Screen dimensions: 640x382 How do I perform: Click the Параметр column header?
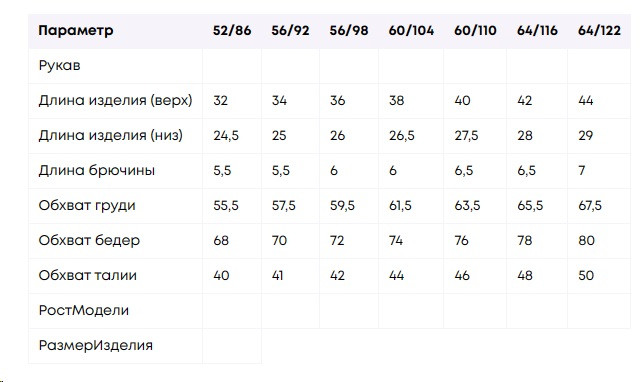point(76,31)
